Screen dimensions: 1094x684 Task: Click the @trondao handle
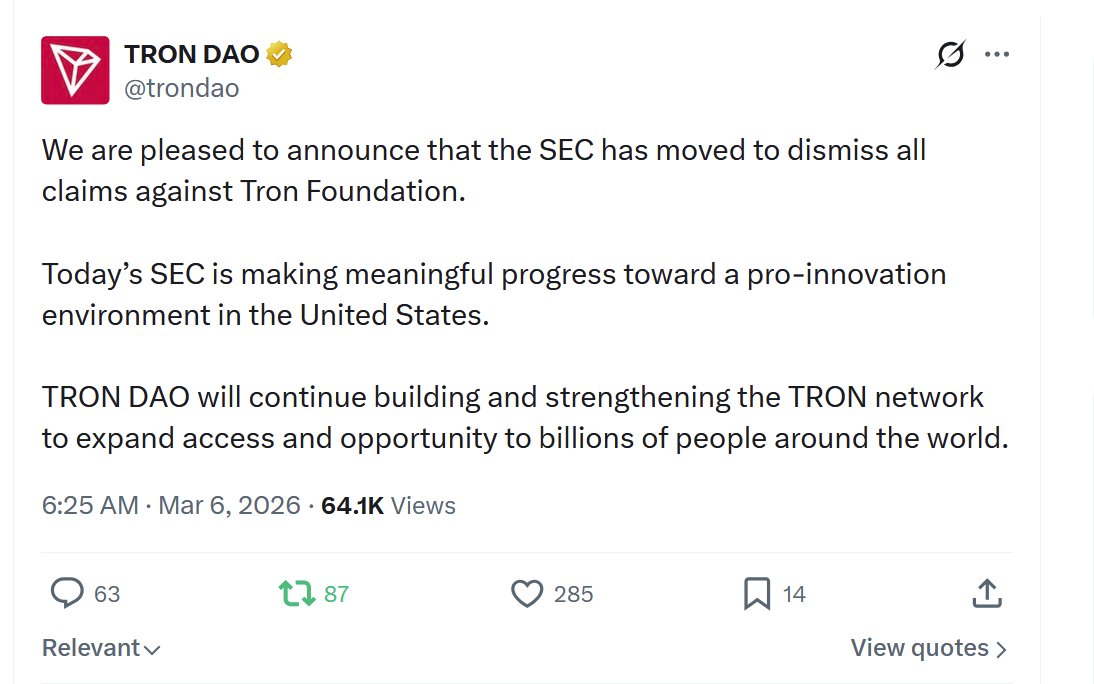(x=181, y=88)
